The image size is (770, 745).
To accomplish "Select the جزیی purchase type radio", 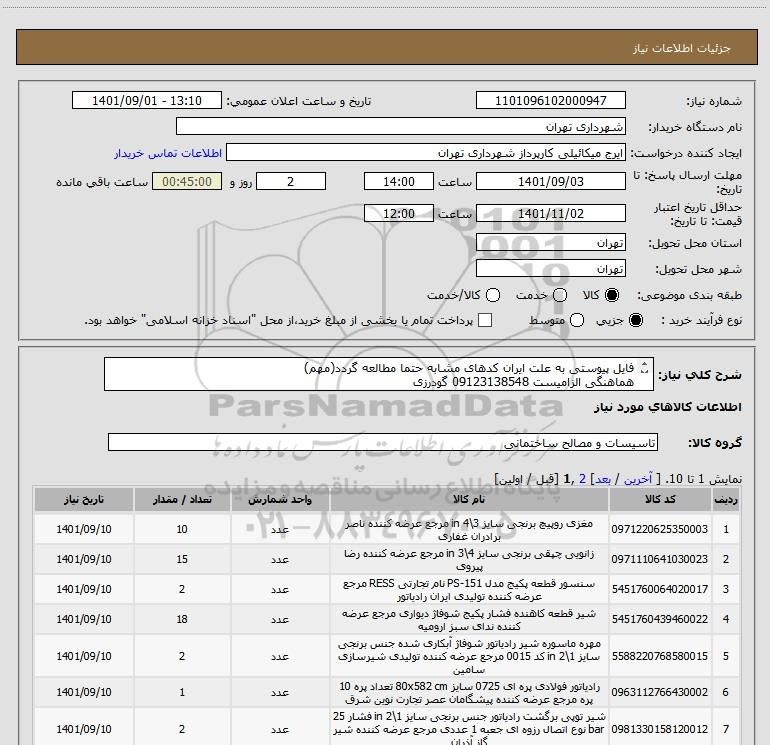I will pyautogui.click(x=636, y=320).
